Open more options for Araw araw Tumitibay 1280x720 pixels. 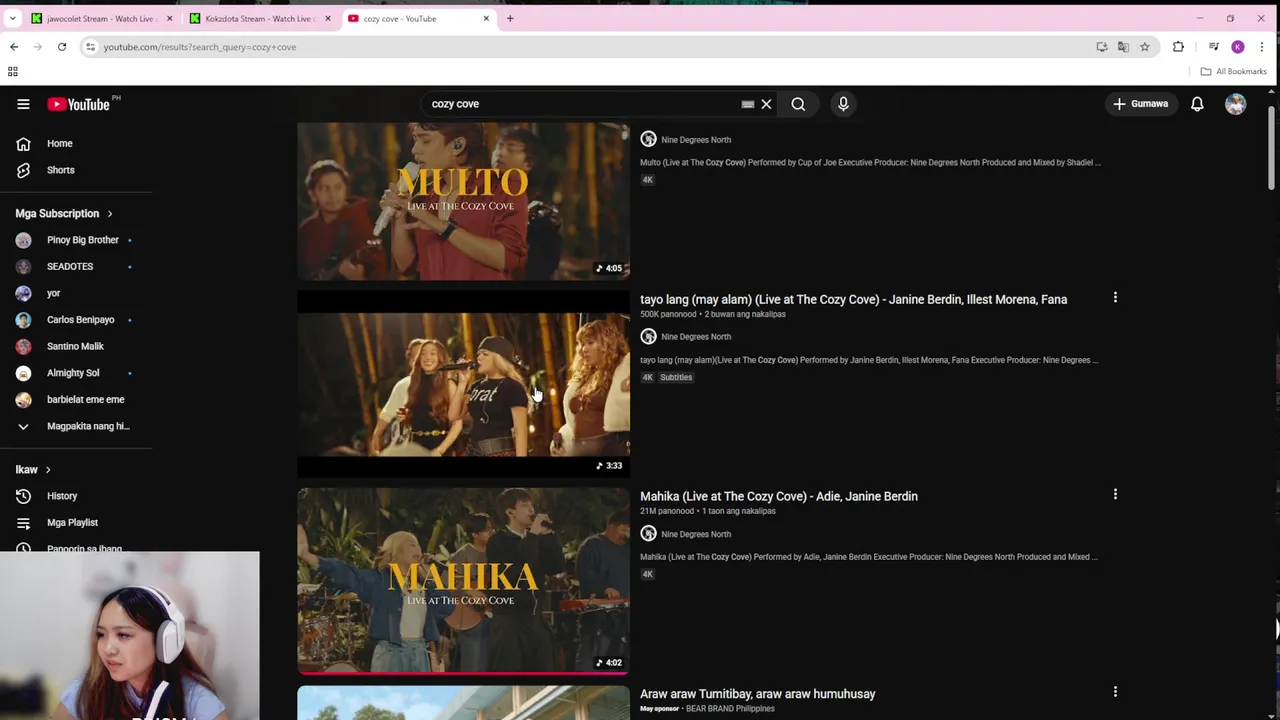click(1115, 692)
